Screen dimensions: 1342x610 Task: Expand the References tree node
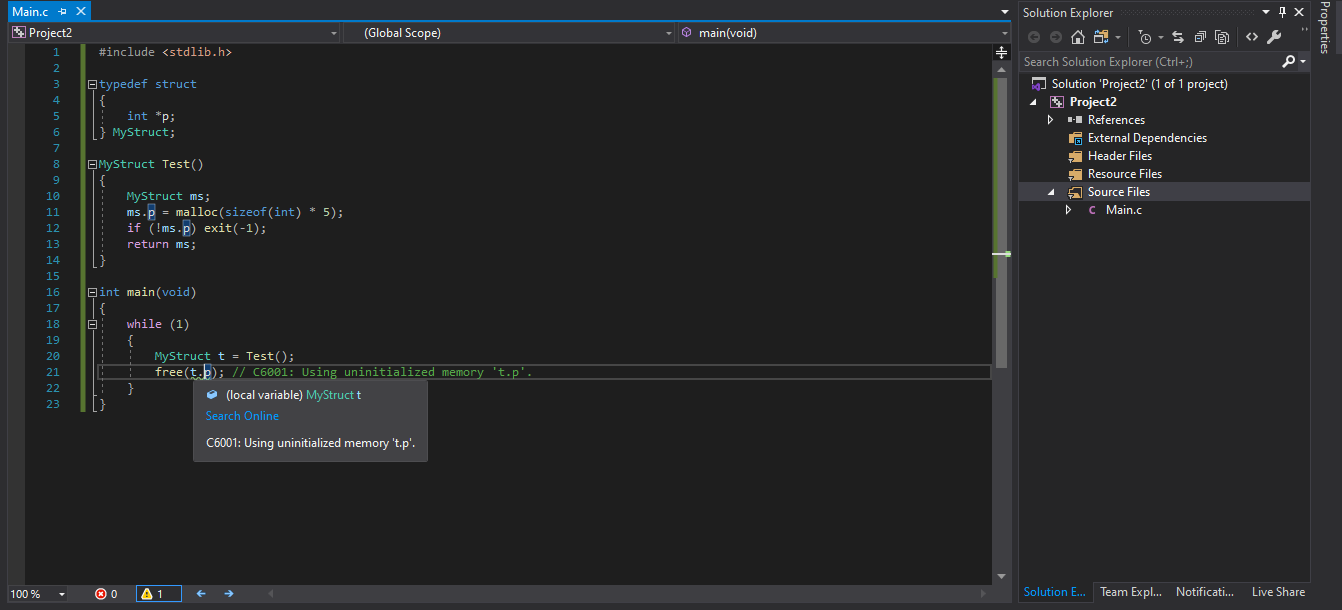coord(1050,120)
